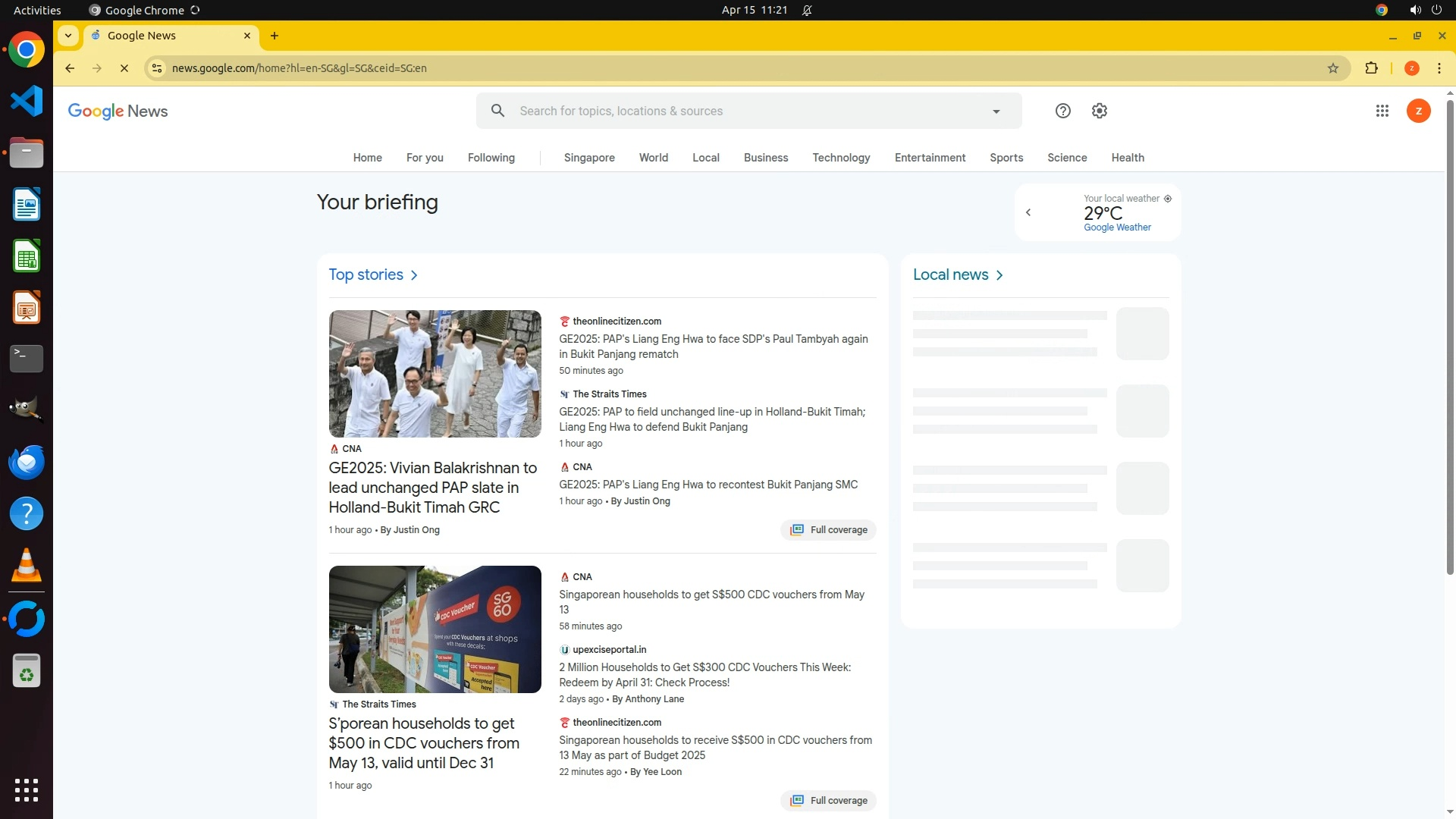
Task: Open Google News settings gear
Action: point(1099,111)
